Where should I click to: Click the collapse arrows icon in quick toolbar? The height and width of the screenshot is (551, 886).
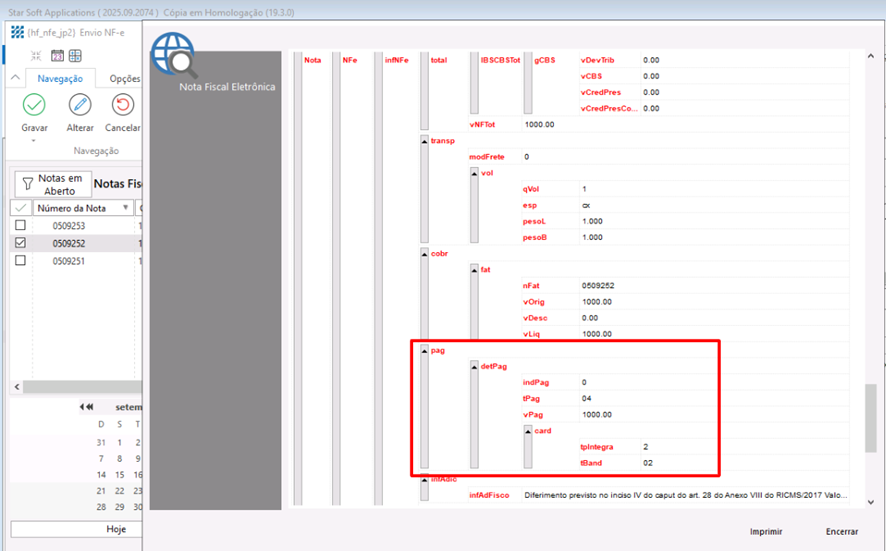[37, 56]
